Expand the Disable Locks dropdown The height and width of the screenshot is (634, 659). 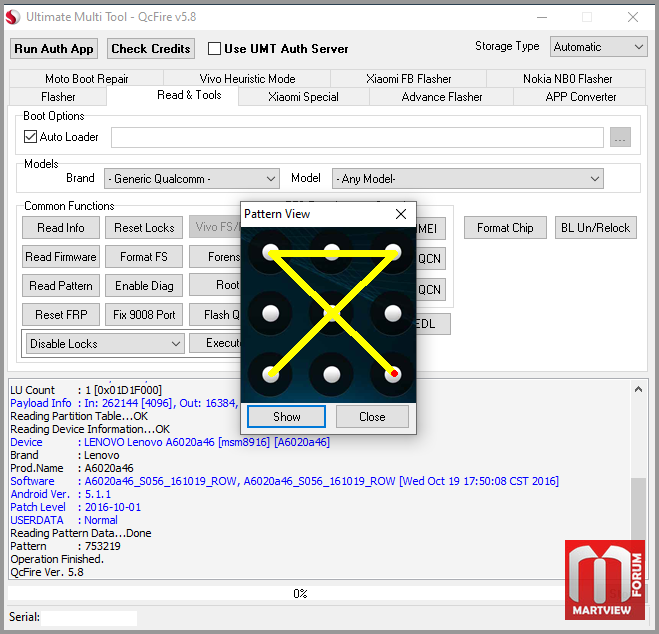point(105,344)
